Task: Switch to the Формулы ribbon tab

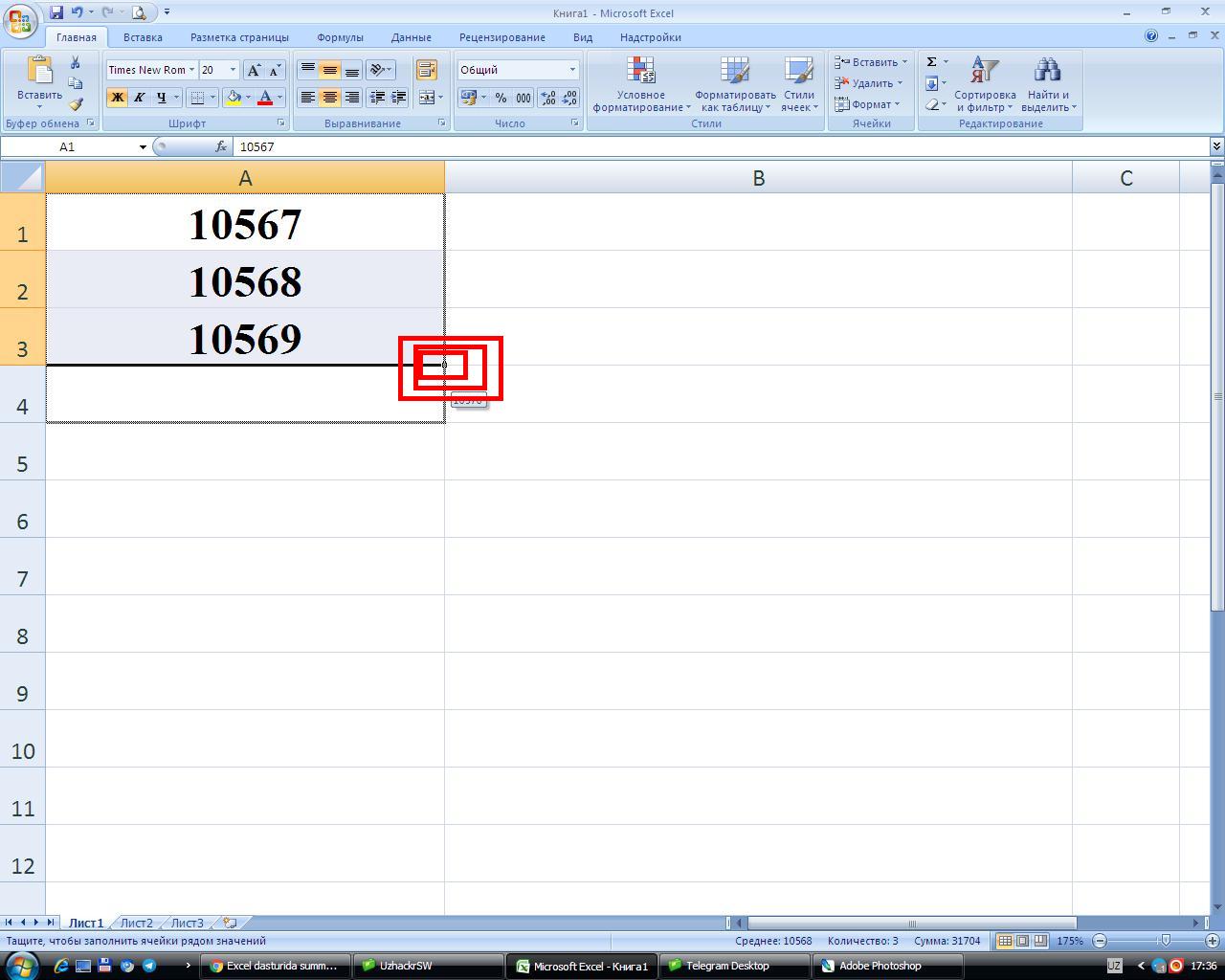Action: click(340, 37)
